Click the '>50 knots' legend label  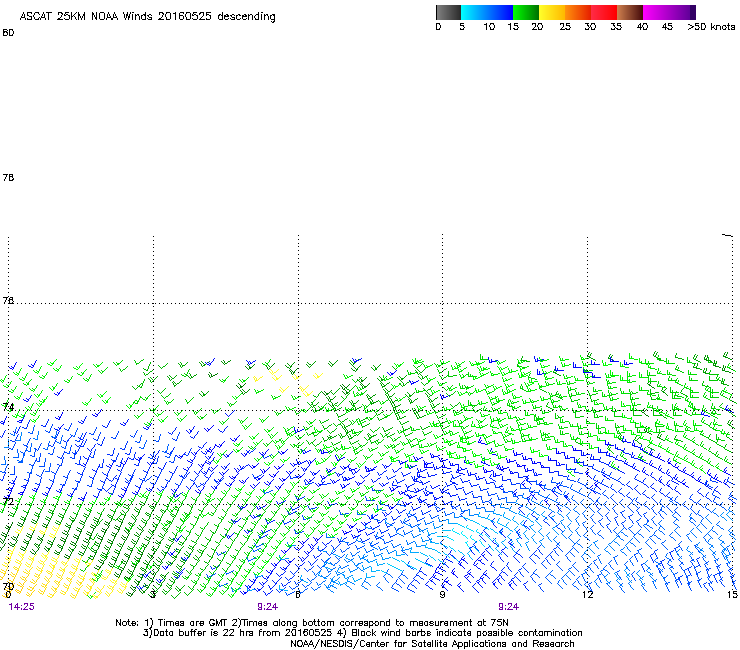click(x=711, y=27)
